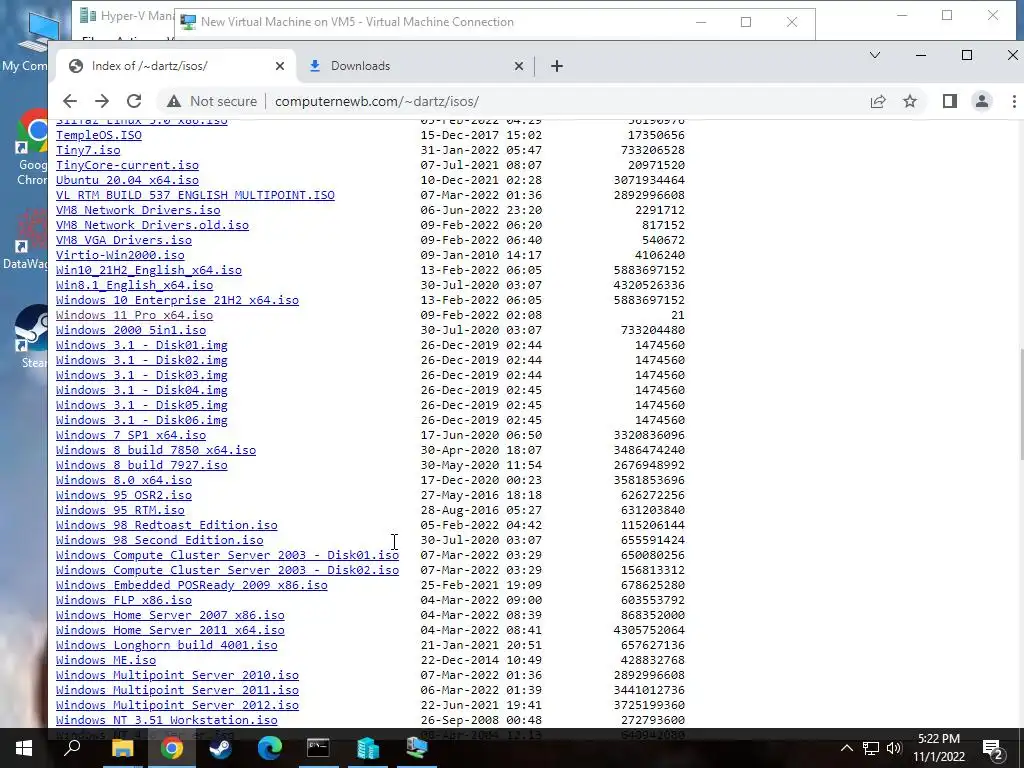
Task: Open Steam from the taskbar
Action: (x=220, y=748)
